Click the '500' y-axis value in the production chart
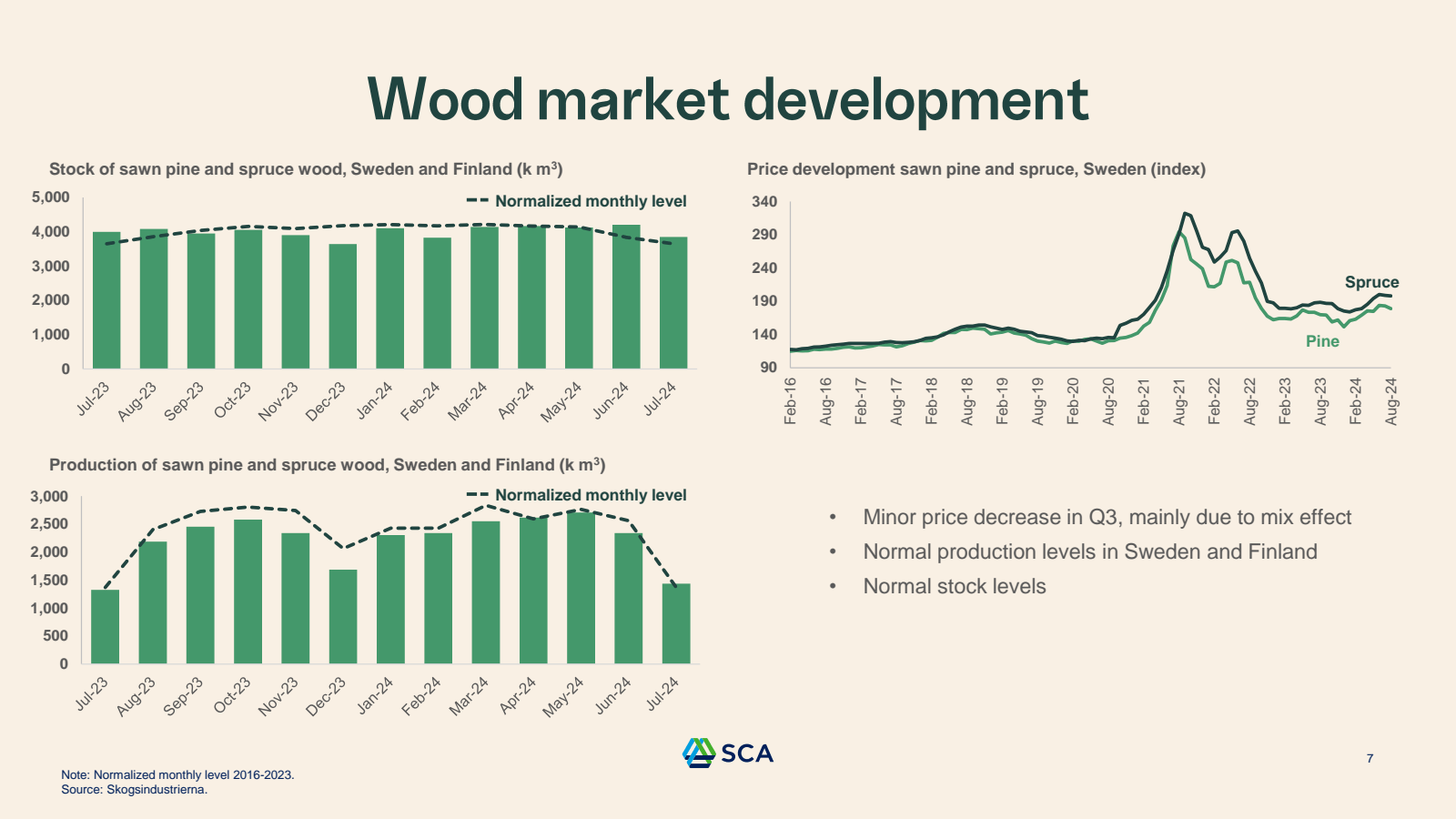The height and width of the screenshot is (819, 1456). (x=56, y=636)
